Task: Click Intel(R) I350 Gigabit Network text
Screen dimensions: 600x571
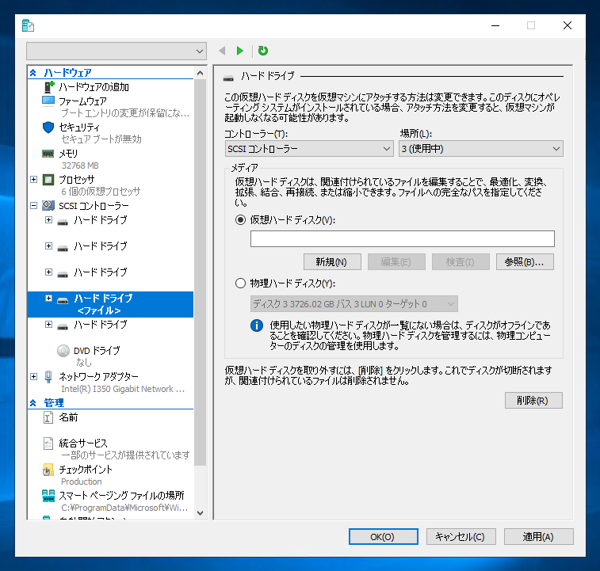Action: coord(123,389)
